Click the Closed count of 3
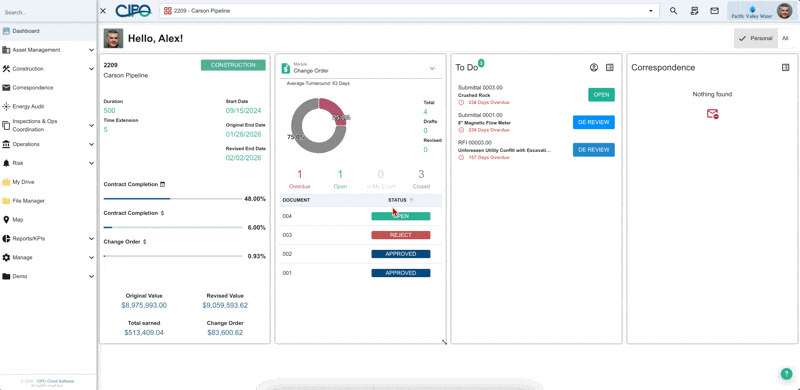 tap(421, 175)
